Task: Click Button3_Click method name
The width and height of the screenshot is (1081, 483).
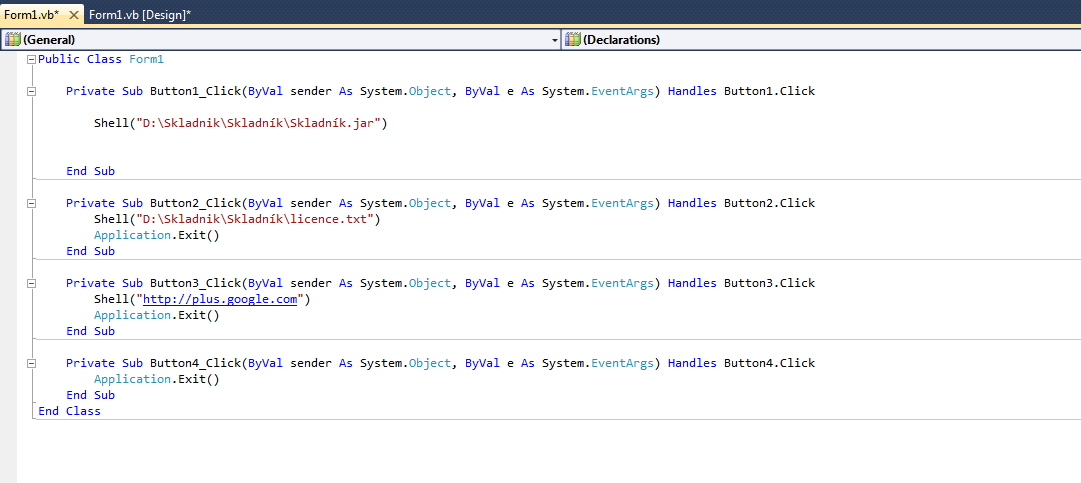Action: point(195,283)
